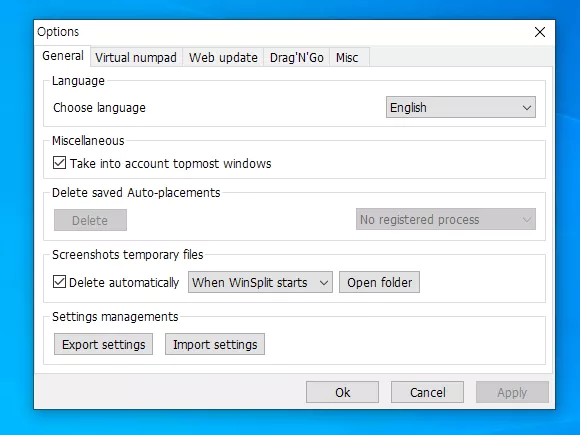The width and height of the screenshot is (580, 435).
Task: Open the No registered process dropdown
Action: (446, 219)
